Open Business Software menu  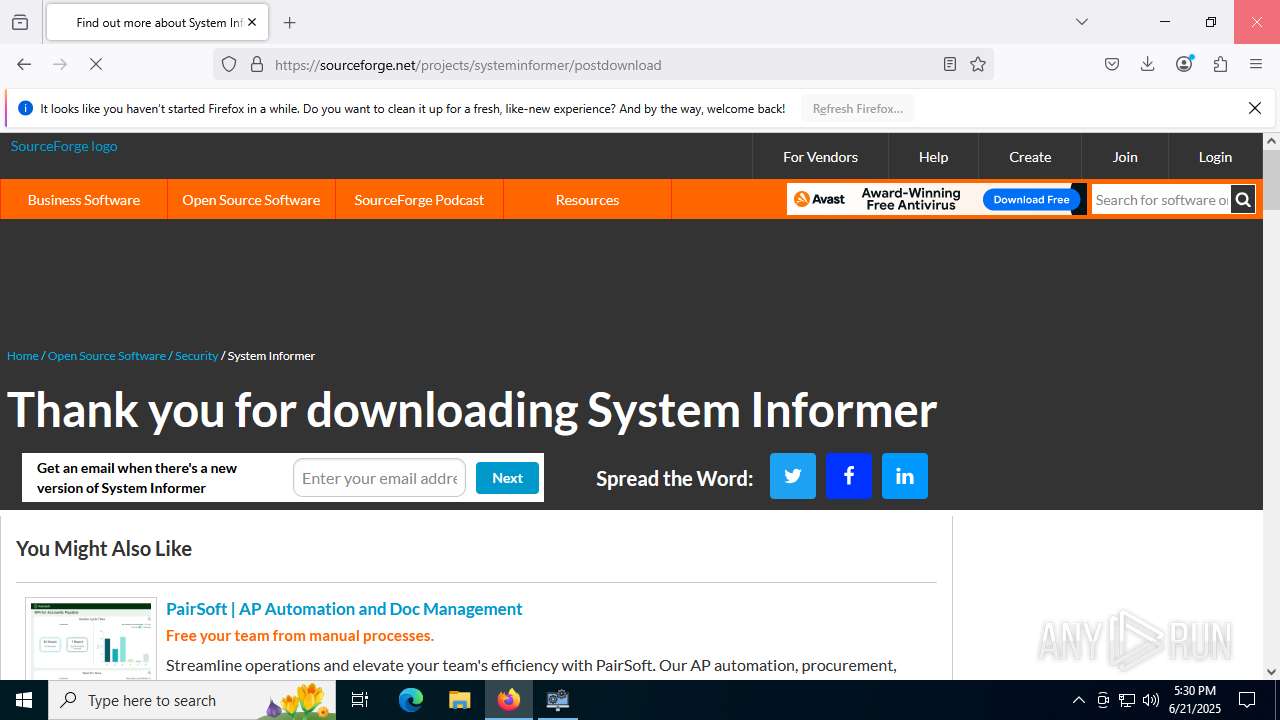pyautogui.click(x=84, y=200)
